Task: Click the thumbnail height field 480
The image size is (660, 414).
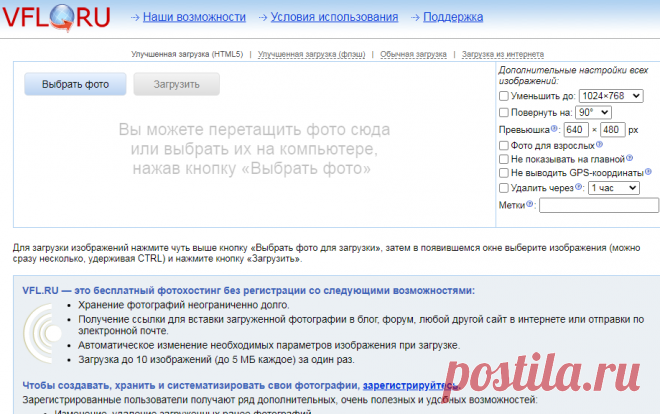Action: click(613, 130)
